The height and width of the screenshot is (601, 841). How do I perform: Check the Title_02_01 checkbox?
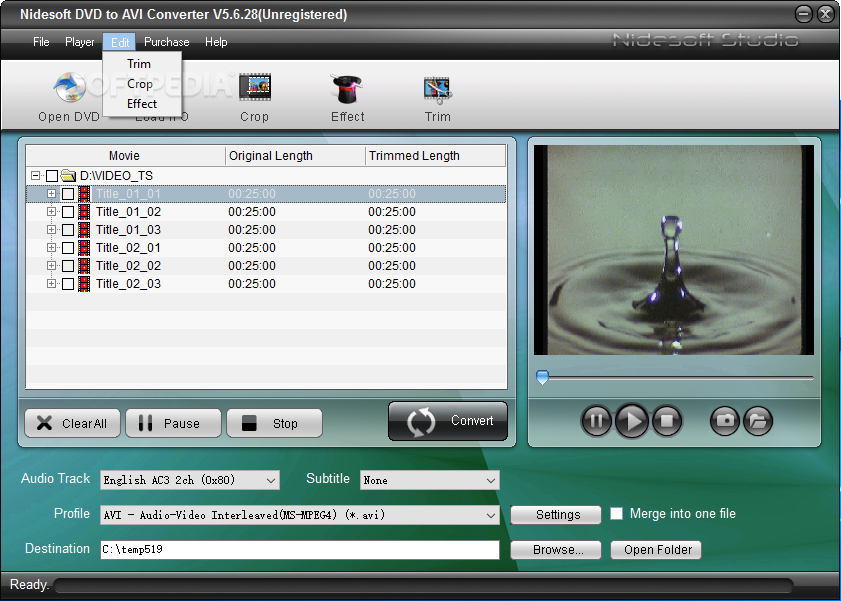point(68,248)
